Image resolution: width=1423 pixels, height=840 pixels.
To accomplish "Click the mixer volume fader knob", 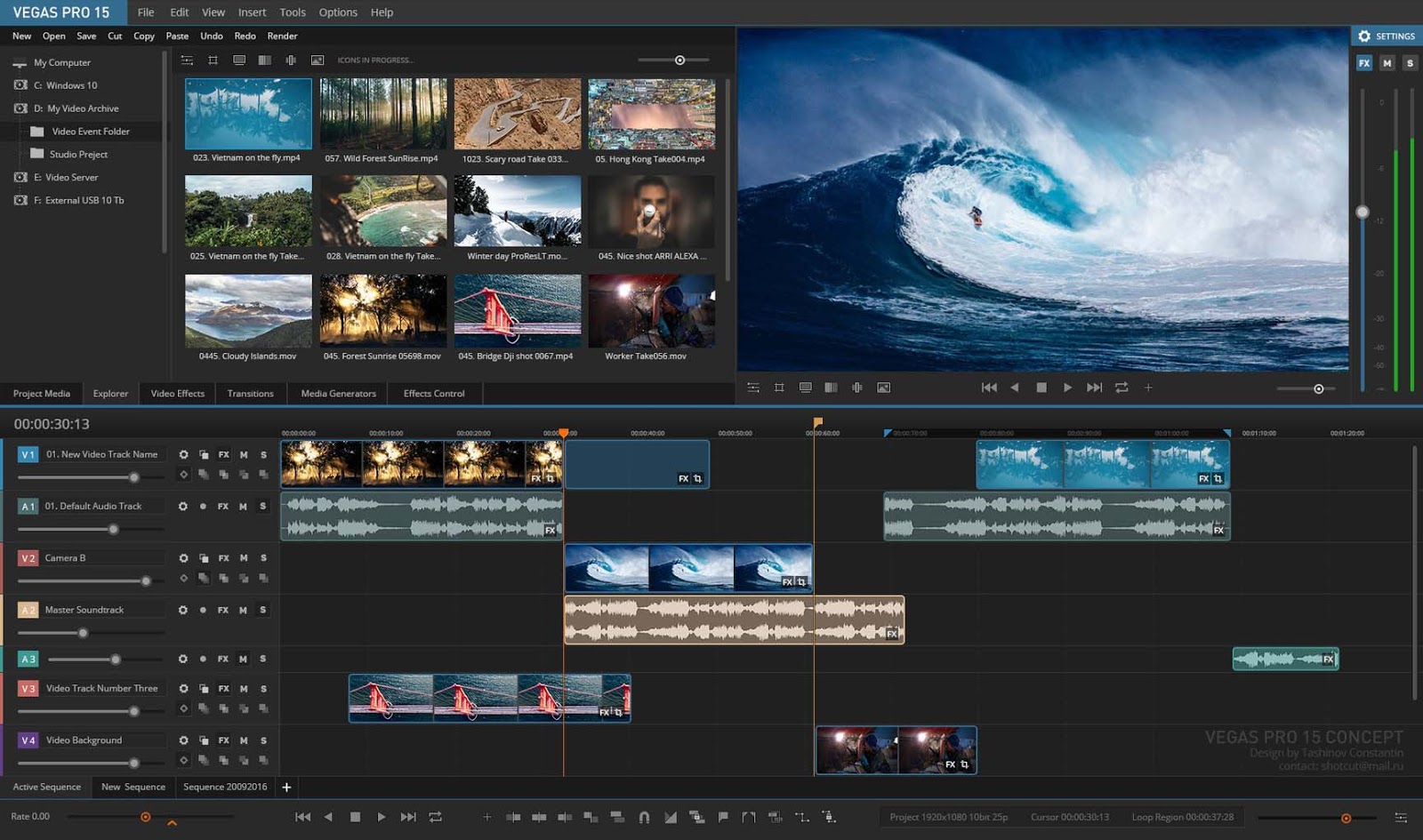I will 1362,212.
